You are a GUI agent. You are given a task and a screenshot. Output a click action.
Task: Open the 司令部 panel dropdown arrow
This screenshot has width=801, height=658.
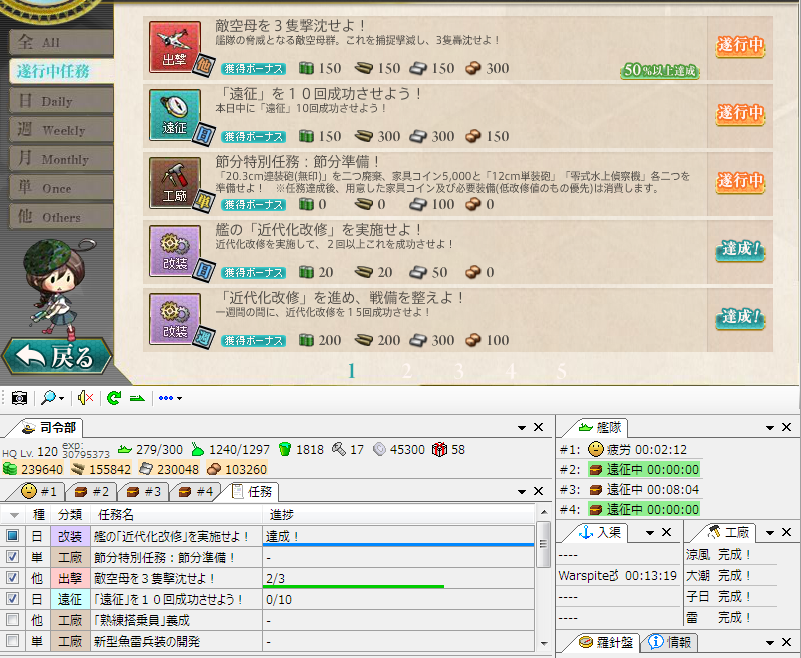coord(522,428)
